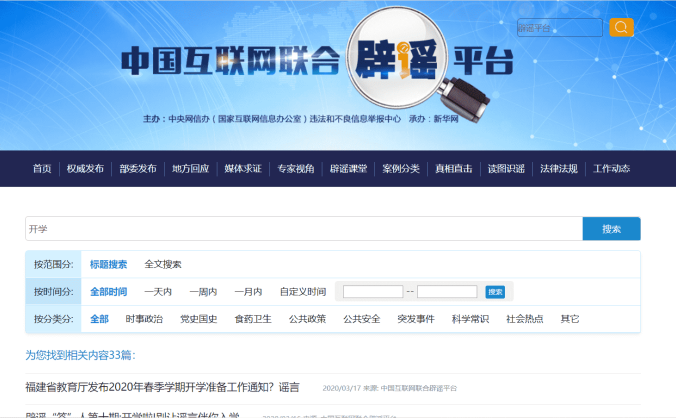676x418 pixels.
Task: Go to 案例分类 section
Action: tap(401, 168)
